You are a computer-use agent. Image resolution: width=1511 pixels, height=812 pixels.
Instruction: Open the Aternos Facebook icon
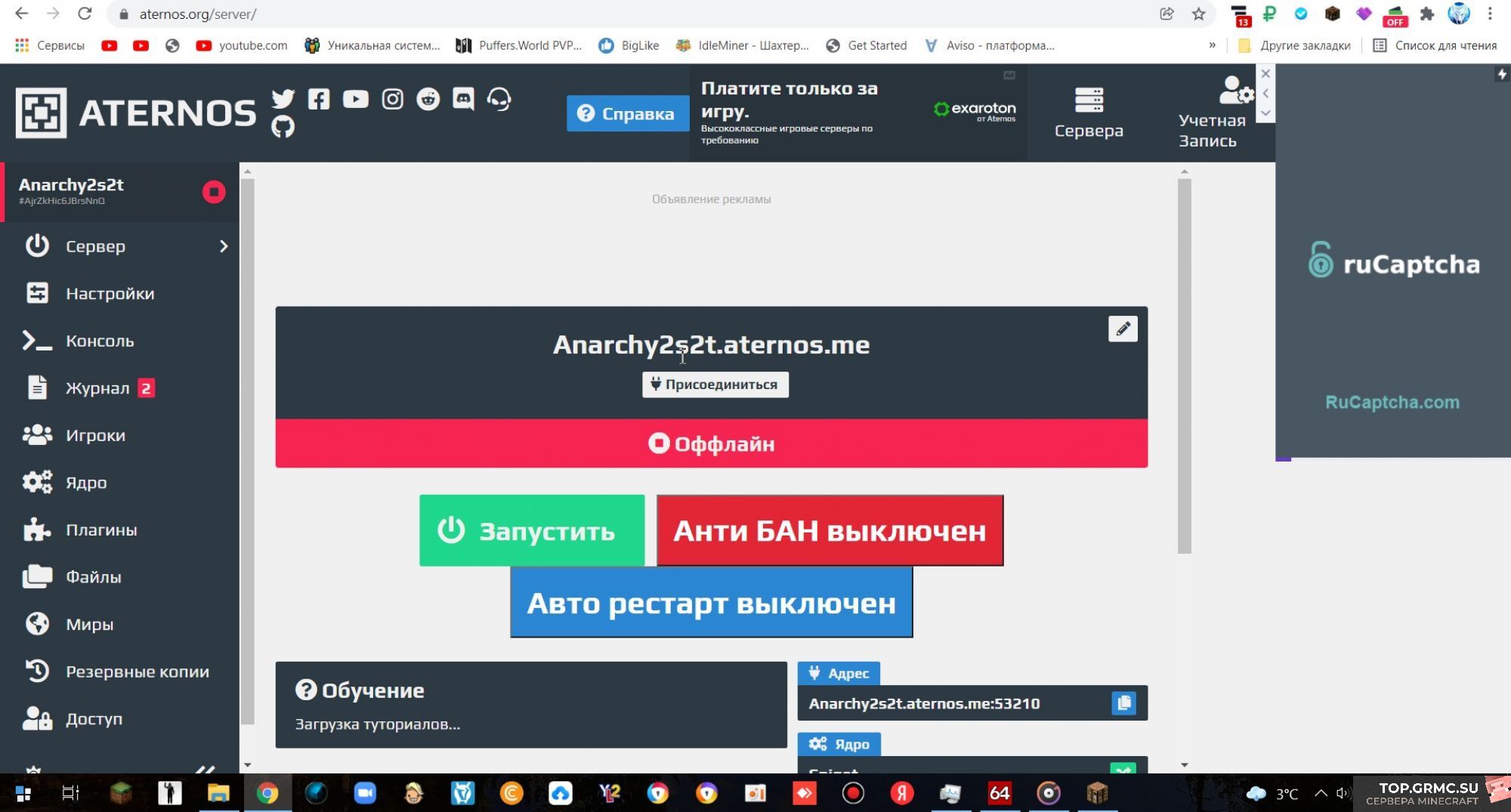pyautogui.click(x=319, y=99)
